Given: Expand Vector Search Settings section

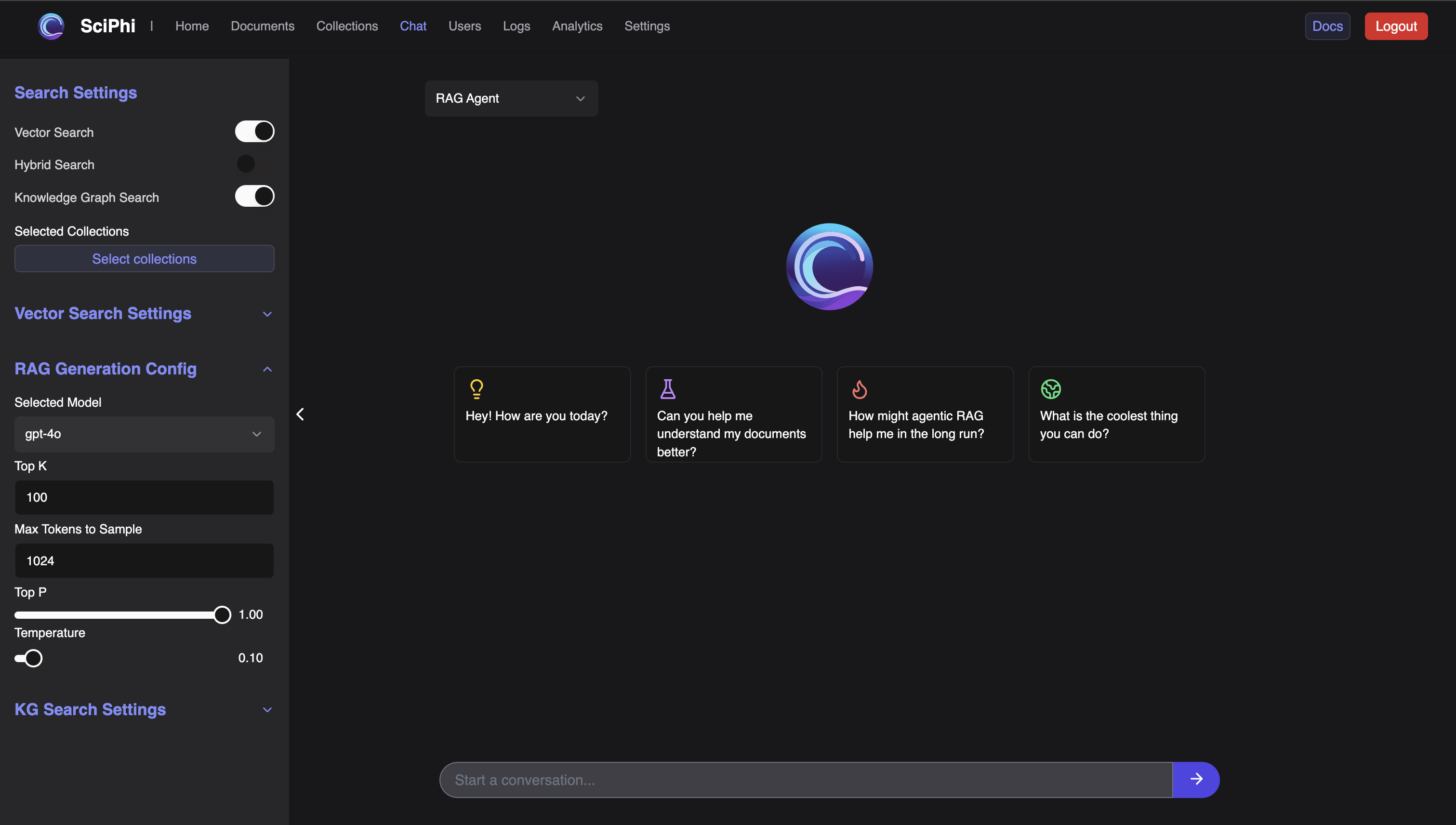Looking at the screenshot, I should point(144,313).
